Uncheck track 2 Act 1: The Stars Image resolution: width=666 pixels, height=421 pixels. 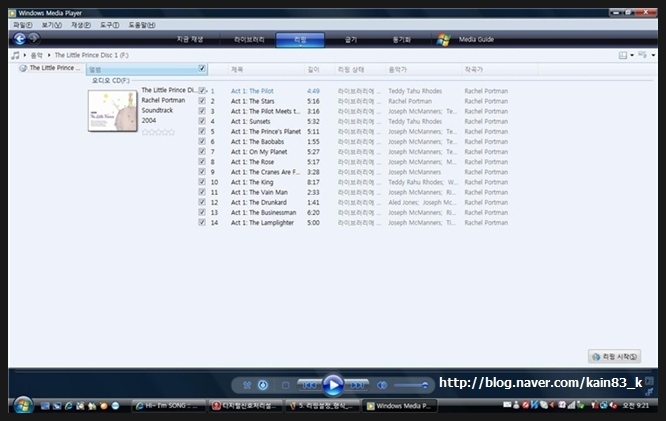coord(202,101)
